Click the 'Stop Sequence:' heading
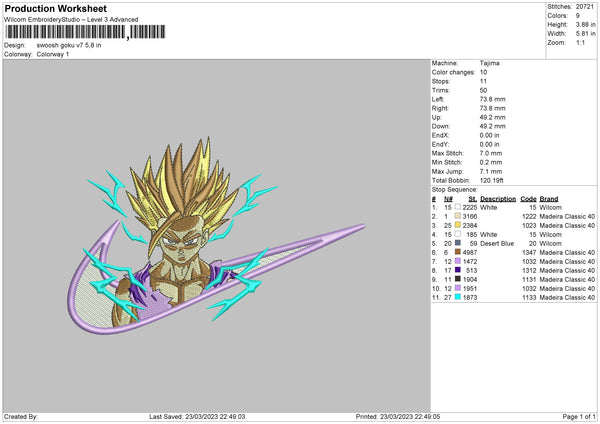 coord(455,189)
